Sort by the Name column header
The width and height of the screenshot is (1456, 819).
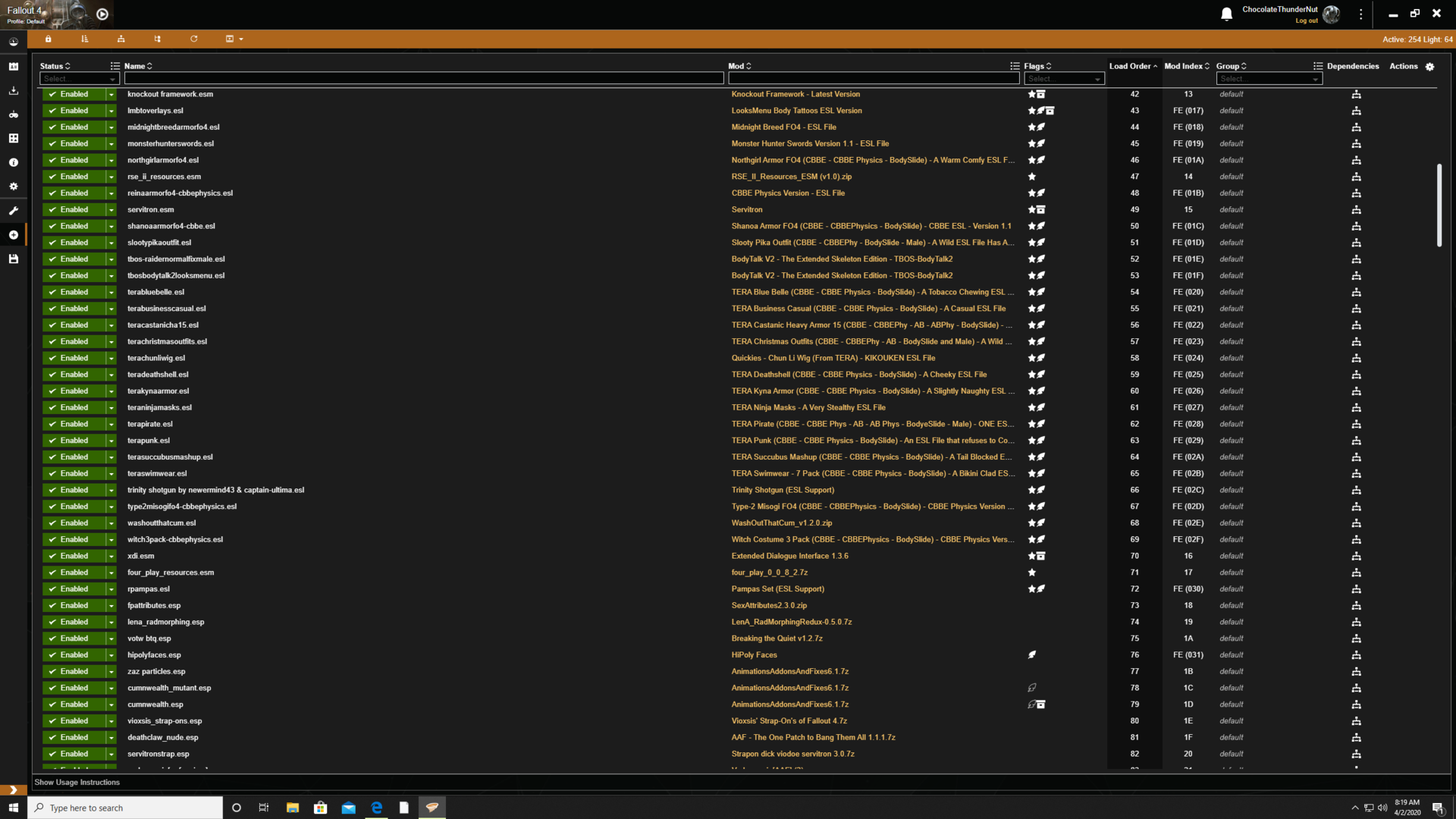pos(138,66)
